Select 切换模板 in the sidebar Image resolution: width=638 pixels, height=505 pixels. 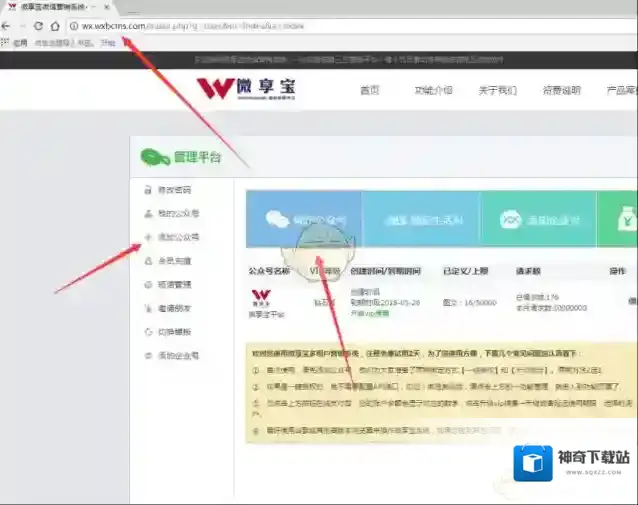click(x=174, y=332)
